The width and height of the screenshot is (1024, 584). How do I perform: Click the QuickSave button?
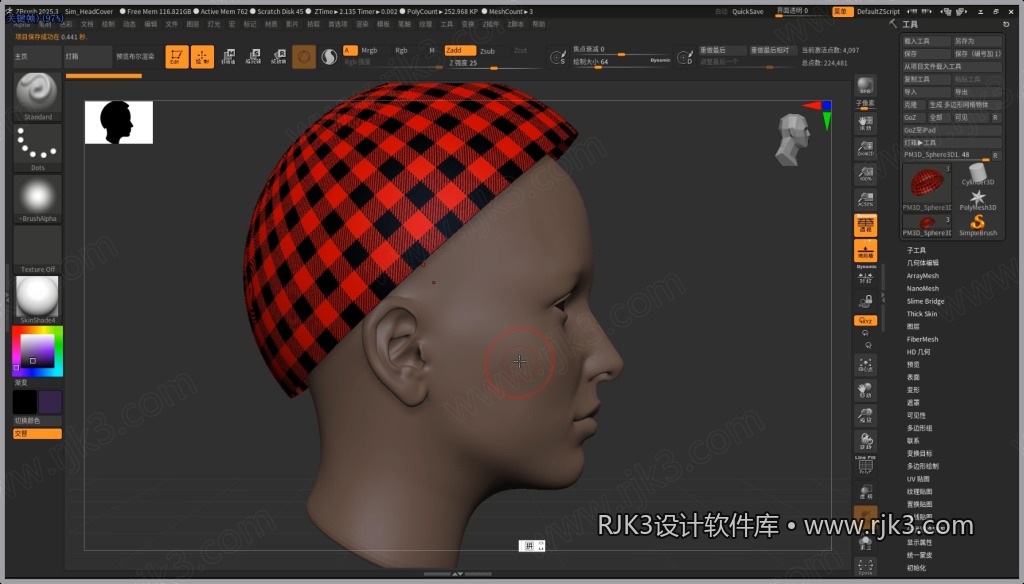click(x=748, y=11)
